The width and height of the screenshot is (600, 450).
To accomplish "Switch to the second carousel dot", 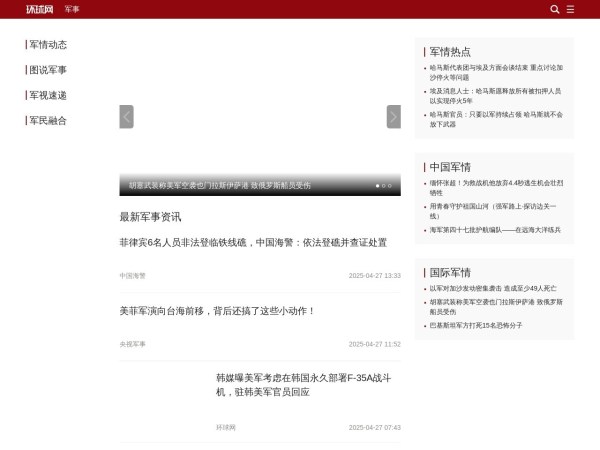I will click(384, 185).
